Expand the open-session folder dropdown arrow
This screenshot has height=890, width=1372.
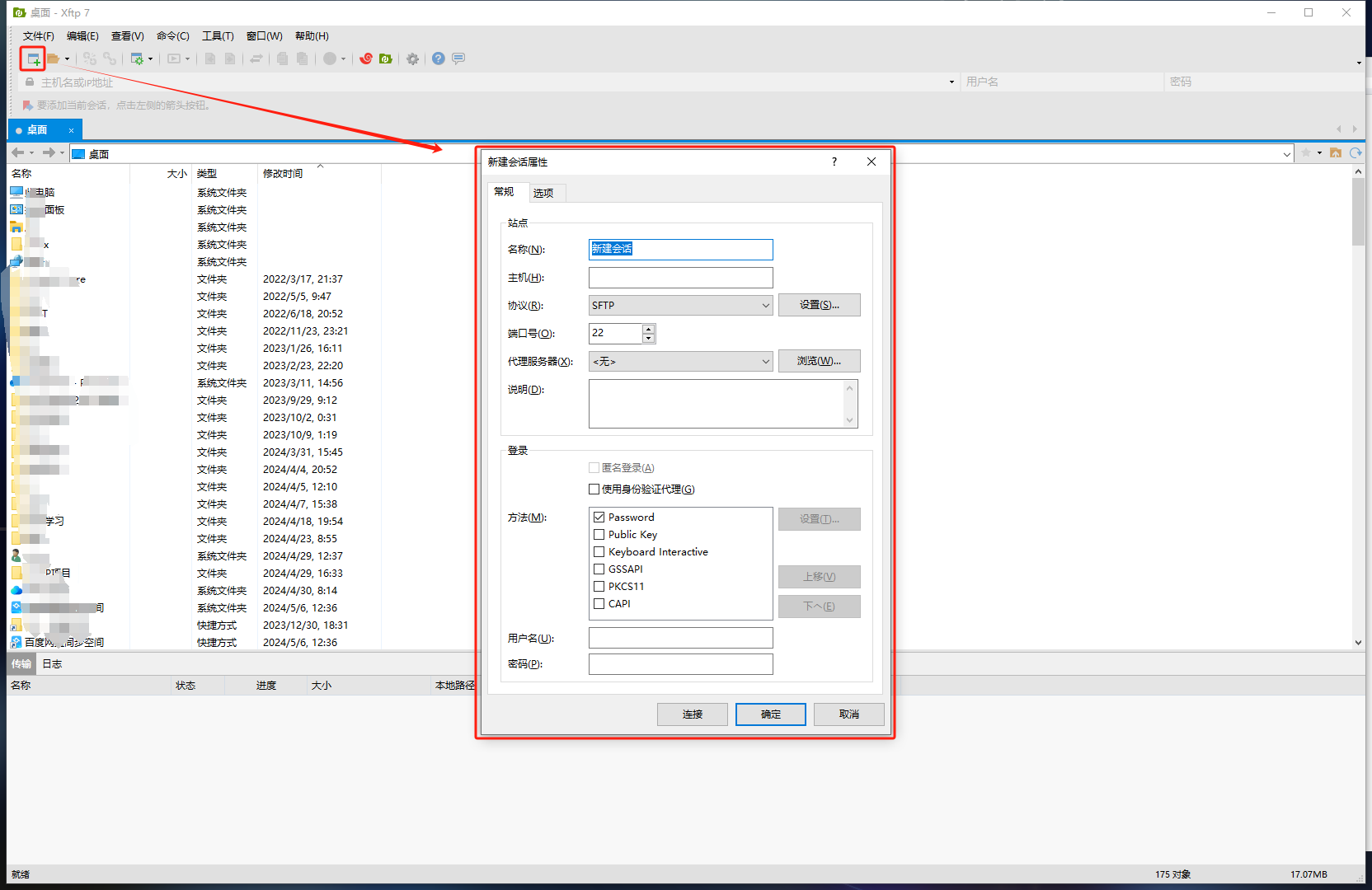[67, 59]
